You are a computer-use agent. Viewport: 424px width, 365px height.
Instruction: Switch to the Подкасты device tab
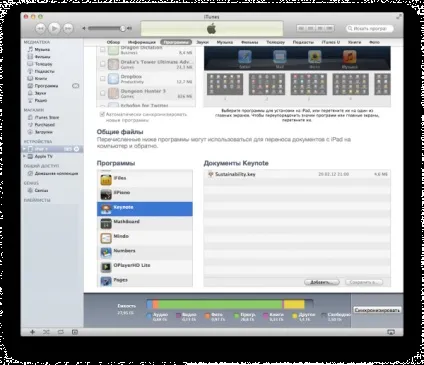pyautogui.click(x=303, y=42)
